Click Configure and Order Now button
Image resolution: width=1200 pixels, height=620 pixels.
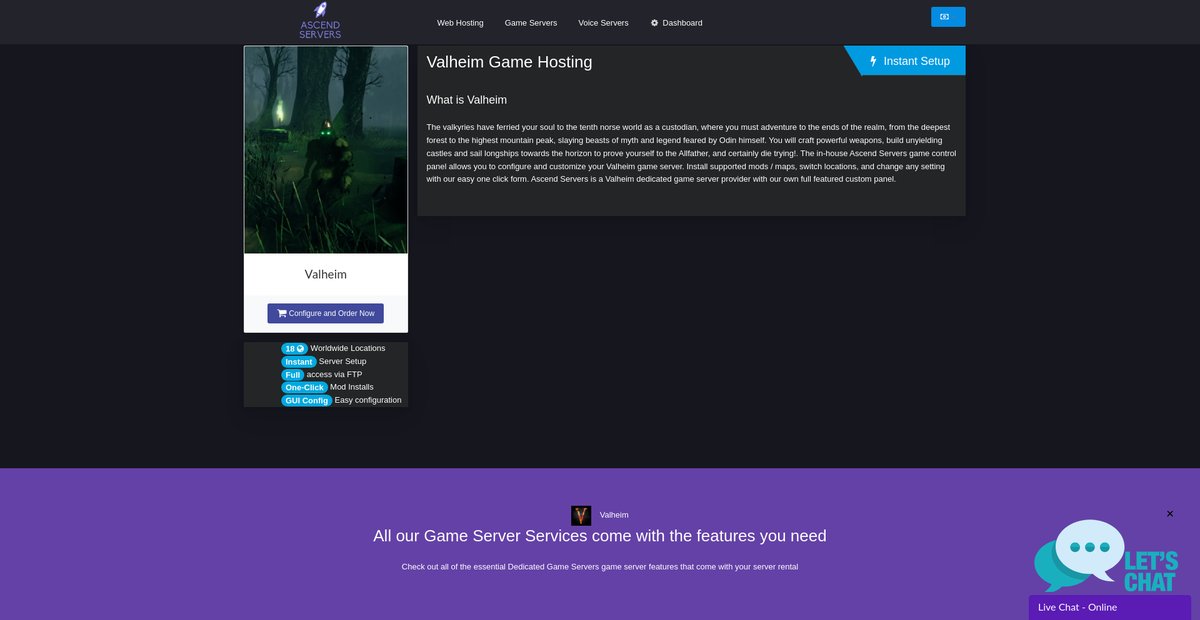pos(325,313)
